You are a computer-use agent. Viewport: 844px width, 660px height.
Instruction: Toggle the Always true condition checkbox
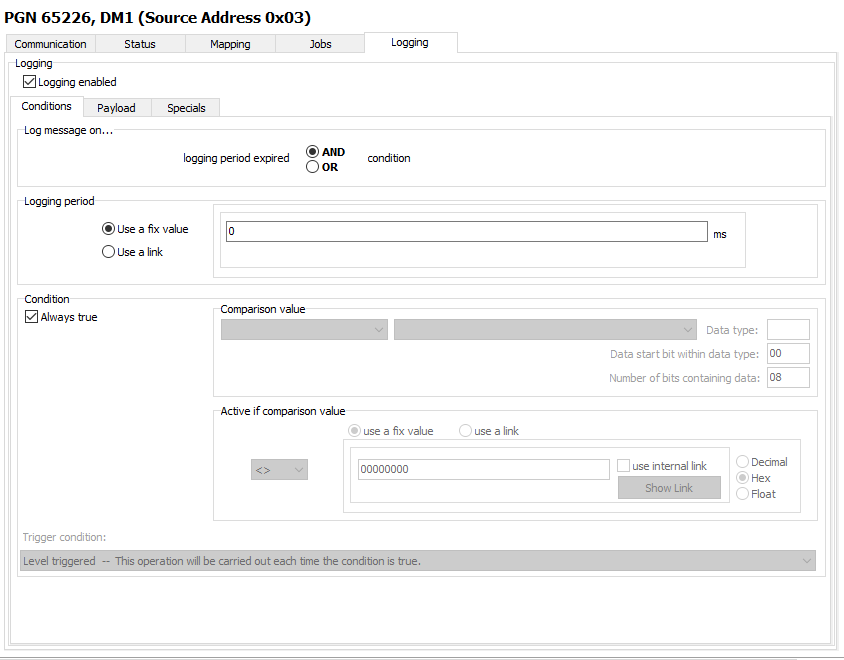[x=31, y=317]
